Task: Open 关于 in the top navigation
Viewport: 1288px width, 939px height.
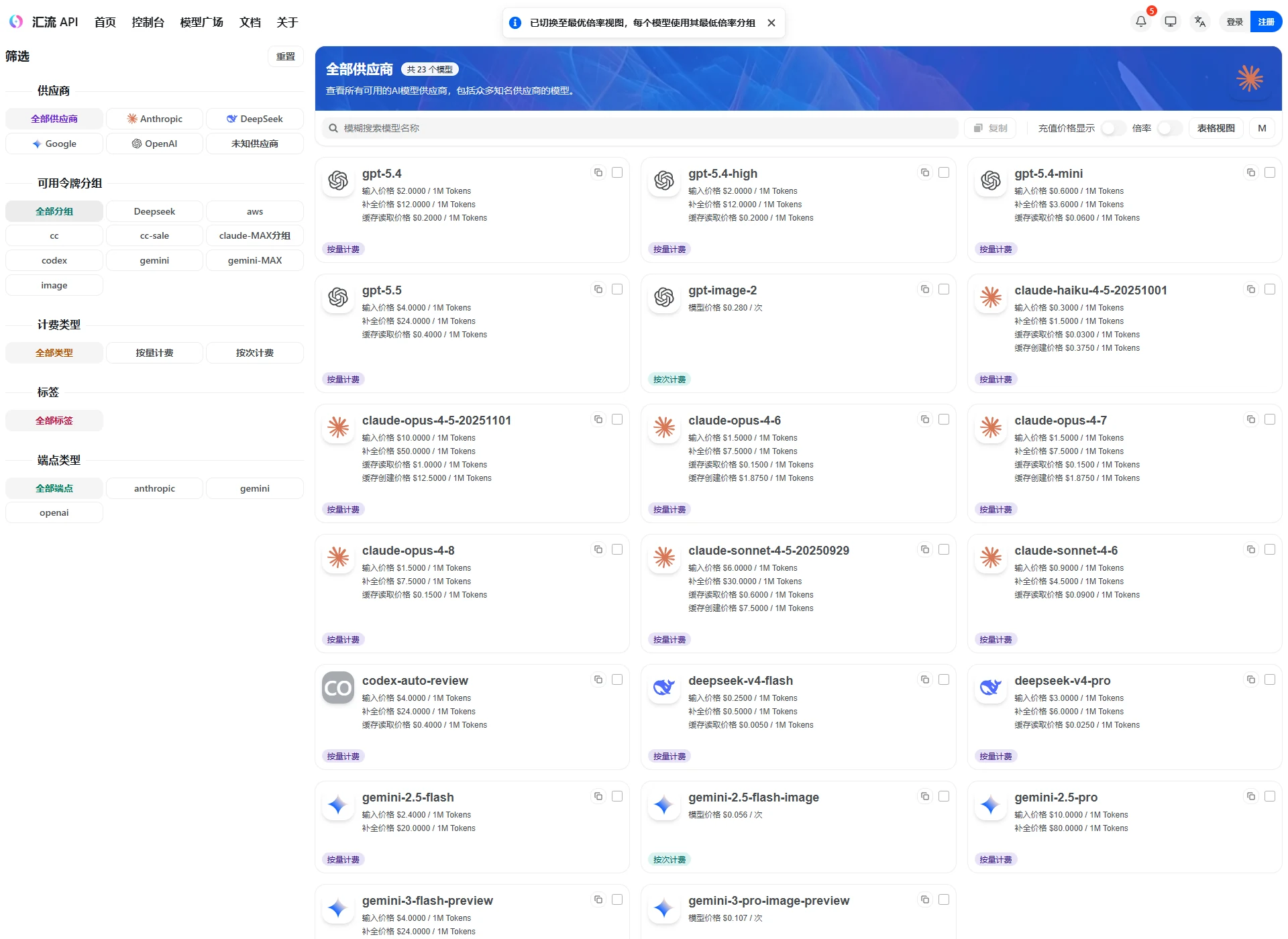Action: 288,22
